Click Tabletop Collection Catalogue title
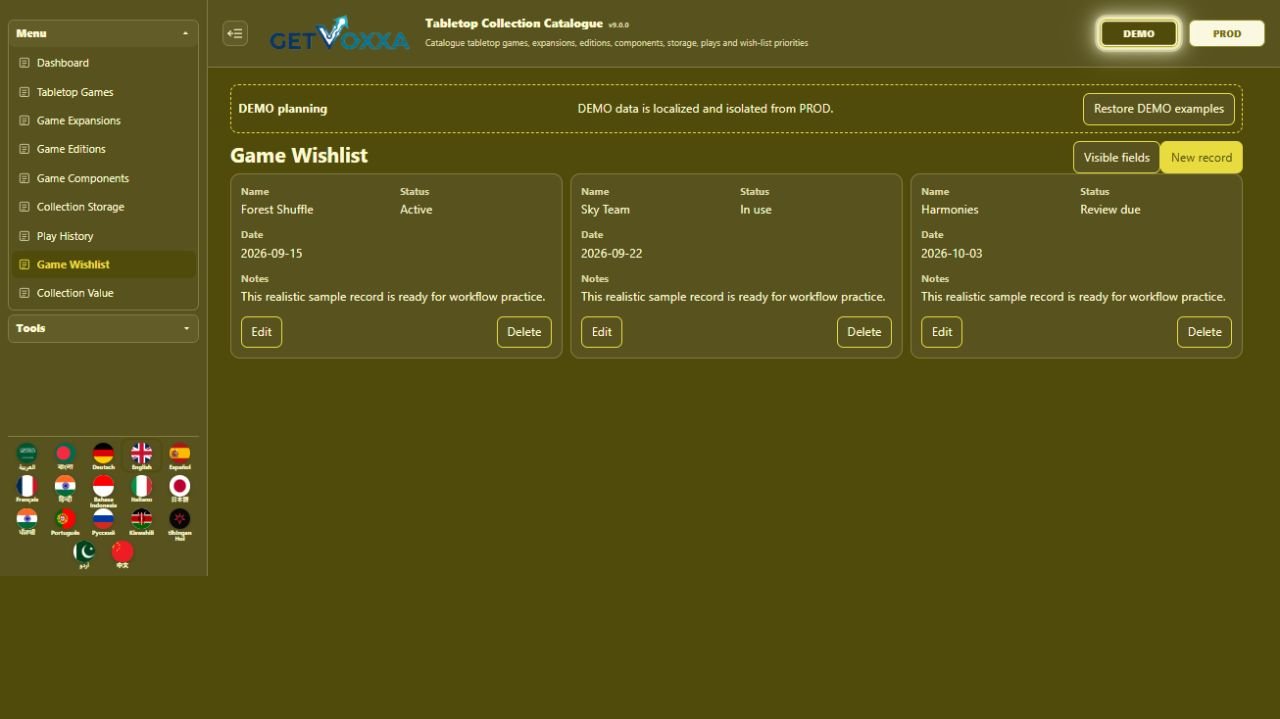 [x=514, y=23]
